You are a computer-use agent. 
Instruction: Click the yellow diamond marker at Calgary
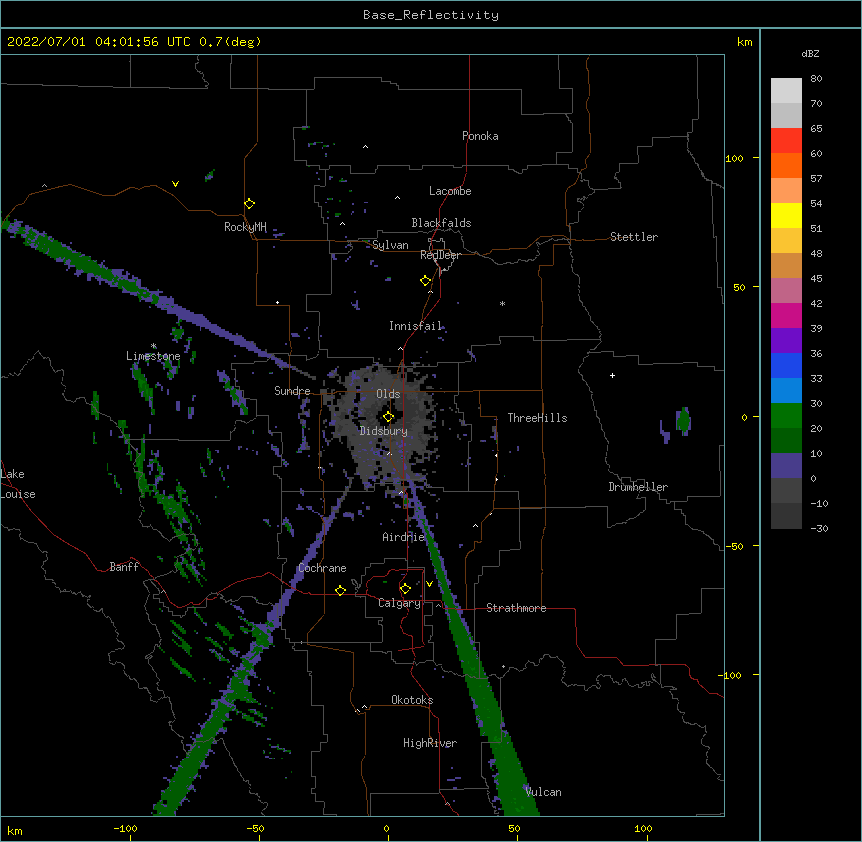coord(405,589)
